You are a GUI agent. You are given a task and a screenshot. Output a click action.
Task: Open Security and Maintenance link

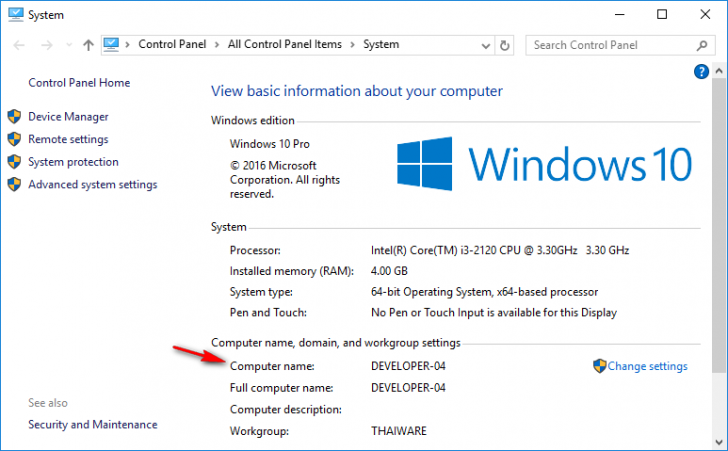pyautogui.click(x=93, y=425)
